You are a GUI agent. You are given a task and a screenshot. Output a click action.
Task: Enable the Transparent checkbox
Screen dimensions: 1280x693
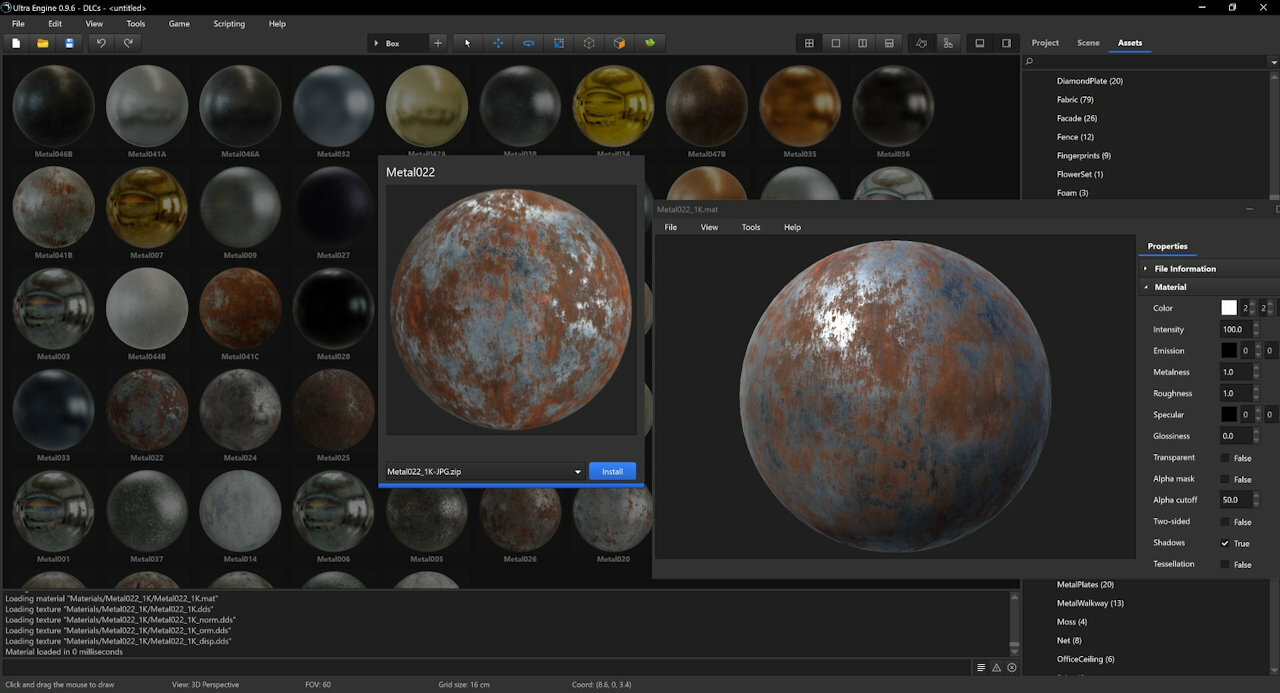click(1225, 458)
